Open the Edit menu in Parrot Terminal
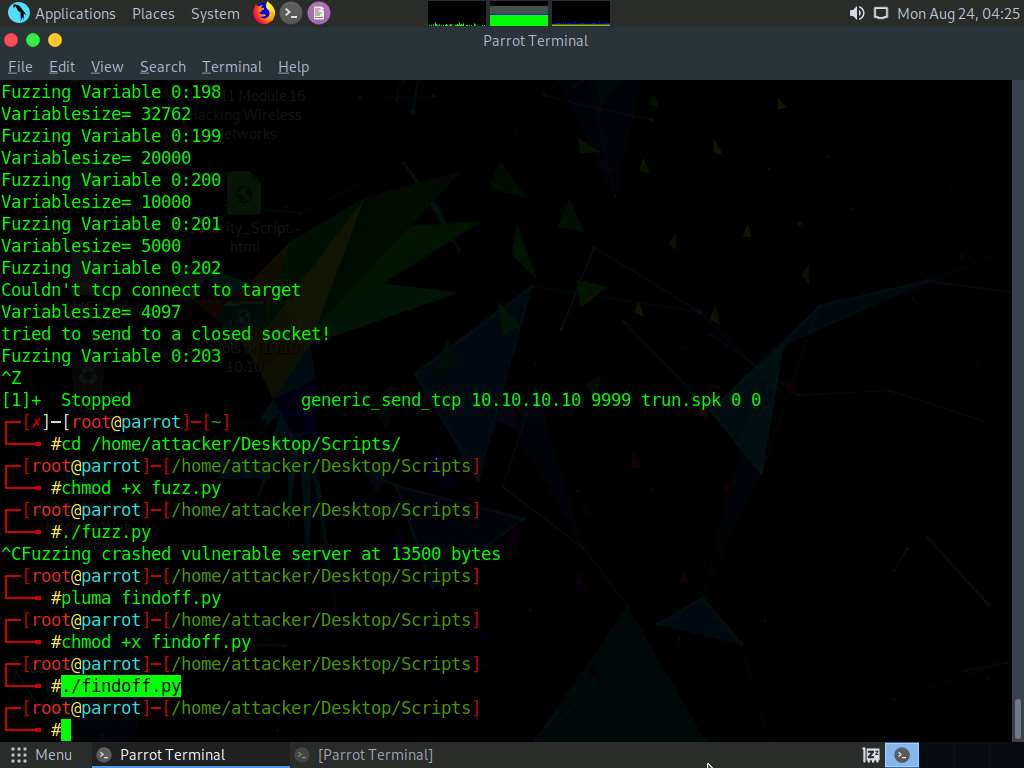Image resolution: width=1024 pixels, height=768 pixels. [61, 67]
